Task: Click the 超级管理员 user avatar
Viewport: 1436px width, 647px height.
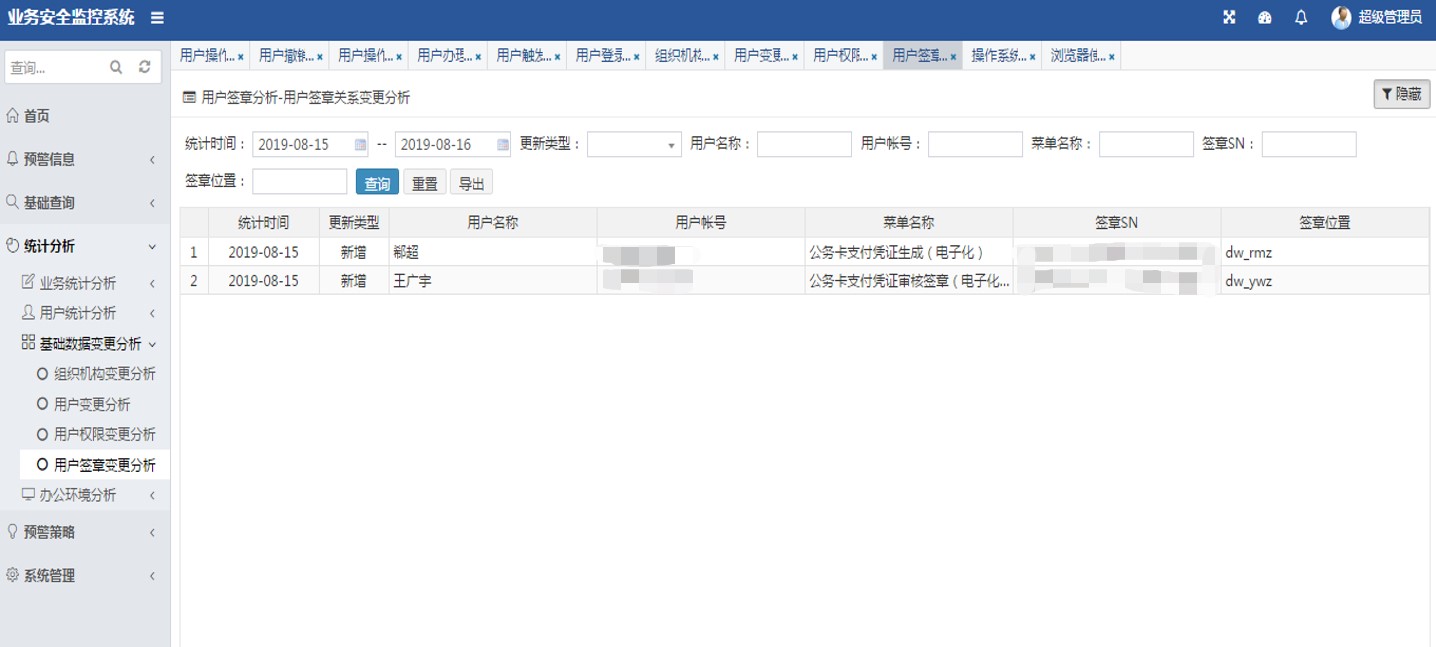Action: pyautogui.click(x=1341, y=18)
